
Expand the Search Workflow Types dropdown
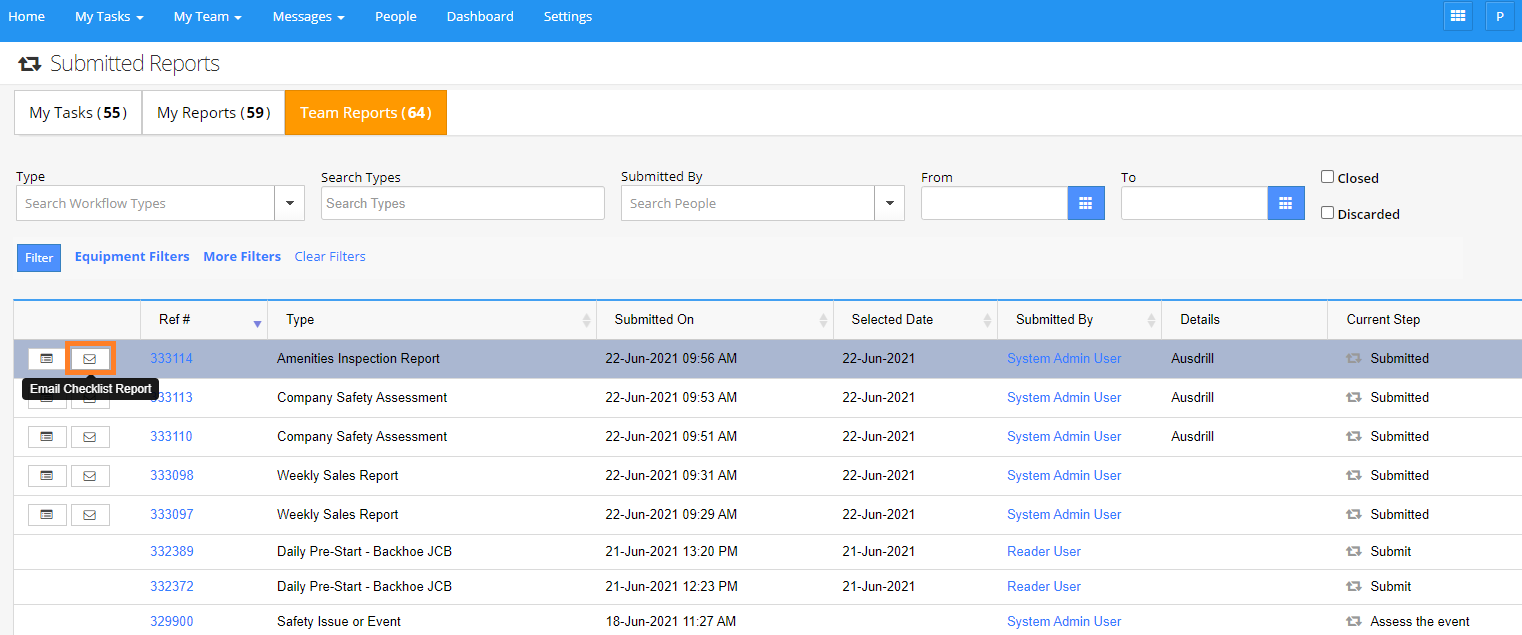(290, 203)
